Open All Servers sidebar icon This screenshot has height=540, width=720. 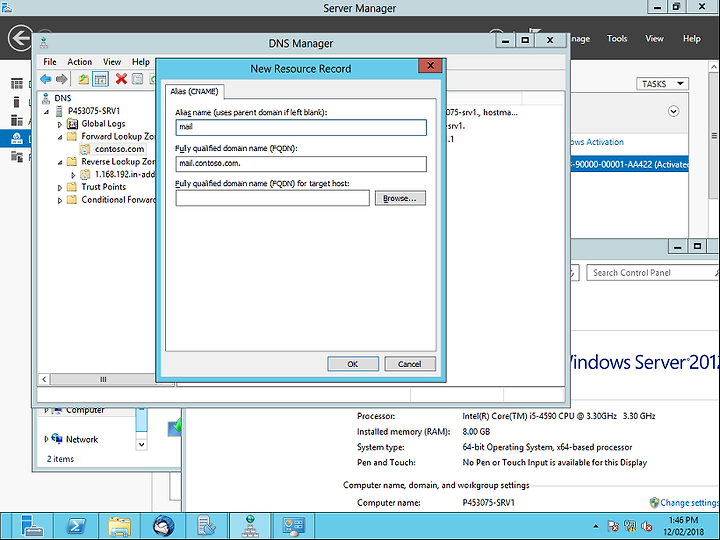(x=17, y=120)
